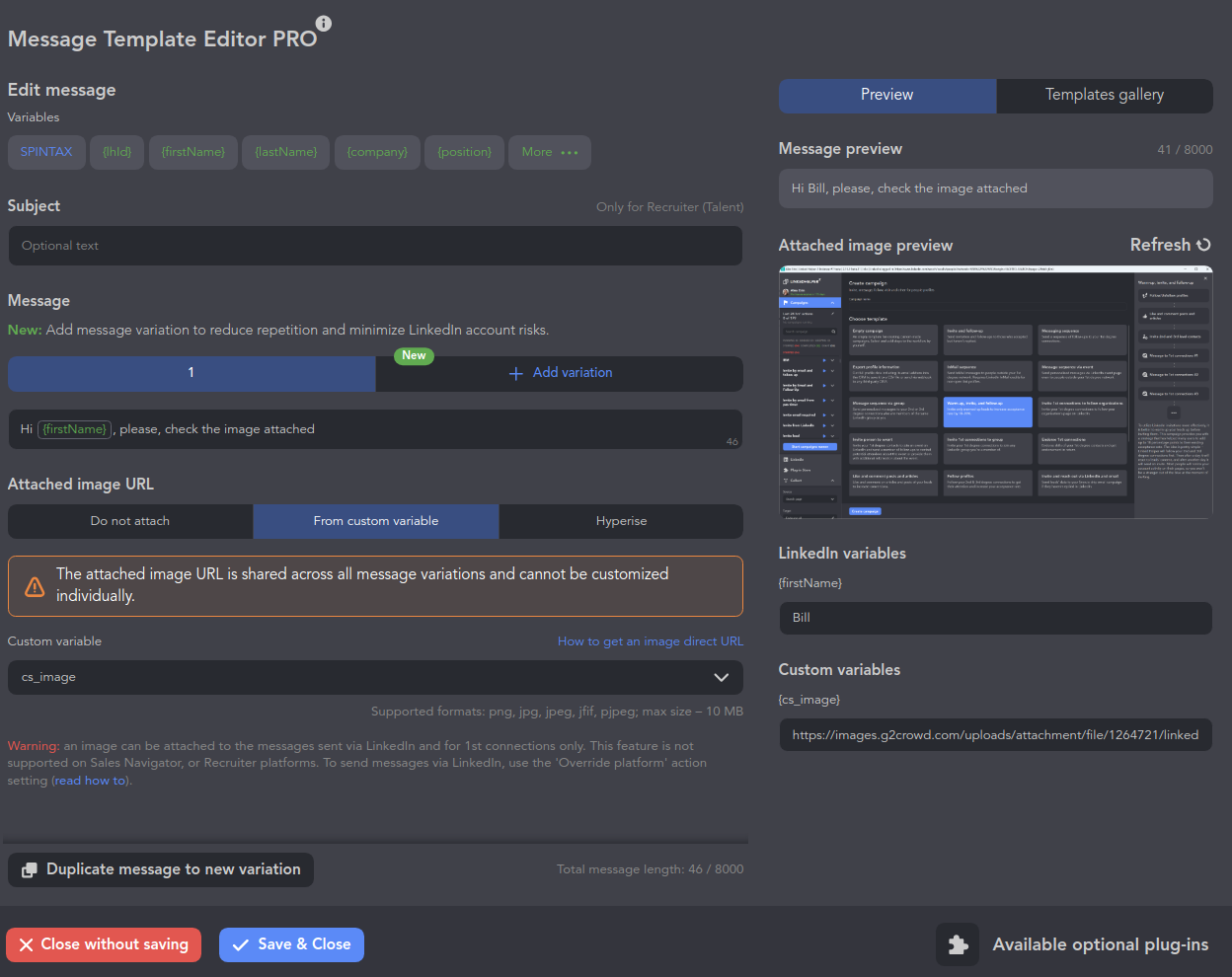
Task: Click the Refresh icon for image preview
Action: (1203, 245)
